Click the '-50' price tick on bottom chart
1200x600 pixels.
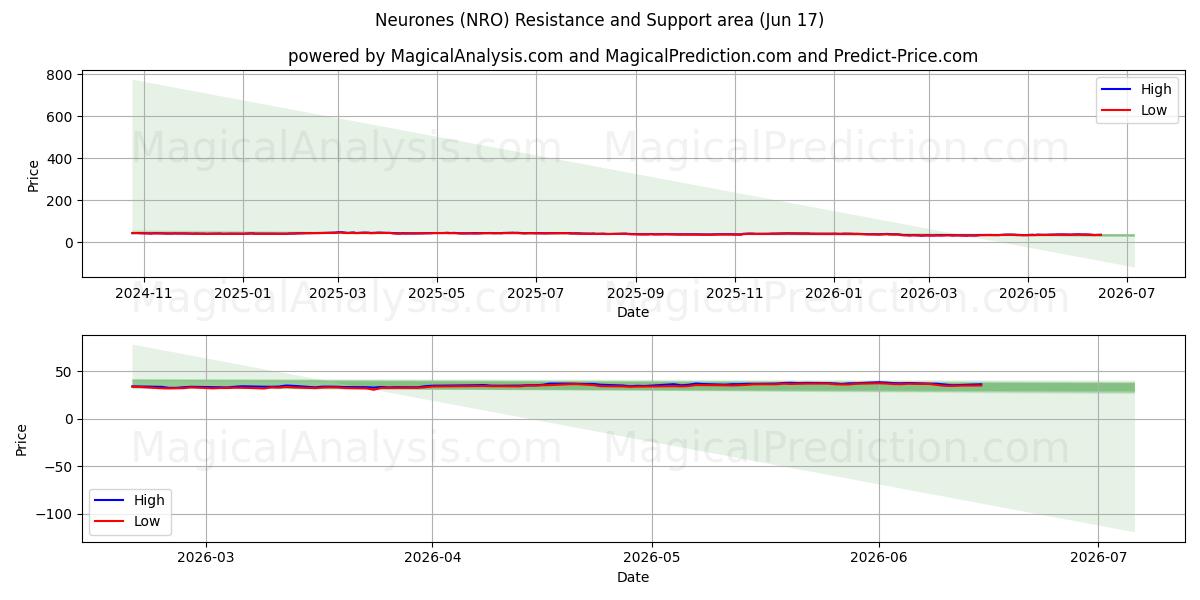[x=58, y=467]
